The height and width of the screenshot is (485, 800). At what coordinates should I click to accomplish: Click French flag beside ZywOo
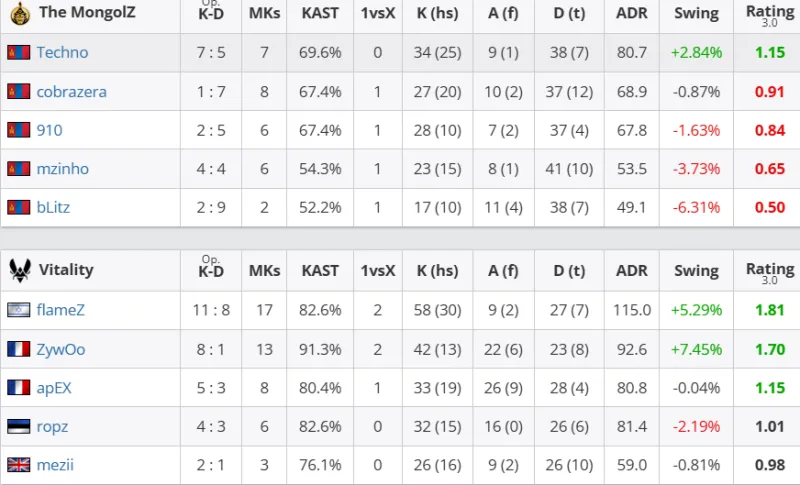coord(18,349)
